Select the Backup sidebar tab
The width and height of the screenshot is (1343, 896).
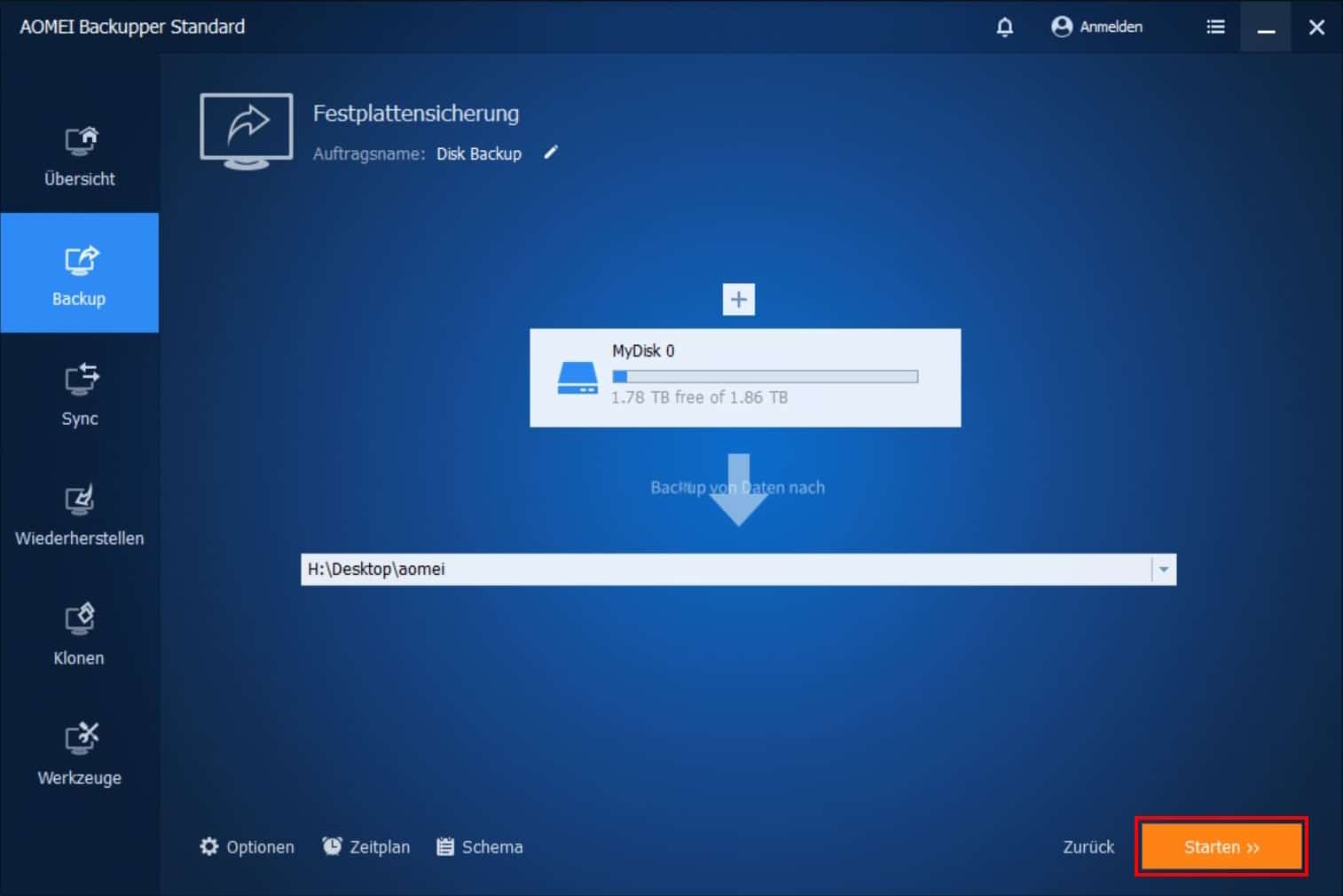click(x=80, y=273)
